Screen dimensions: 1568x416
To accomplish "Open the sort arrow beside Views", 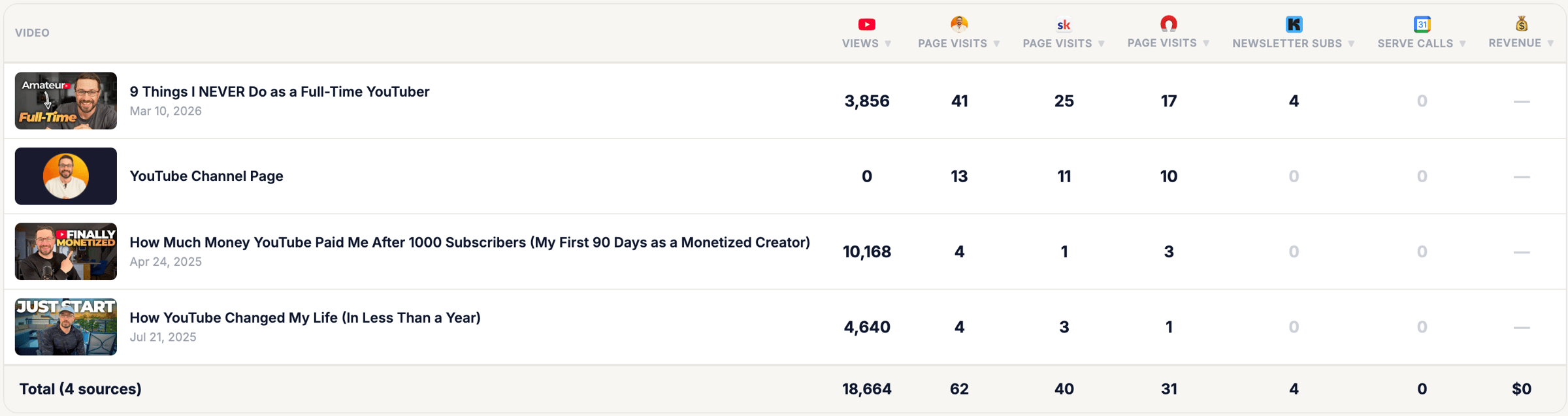I will coord(888,44).
